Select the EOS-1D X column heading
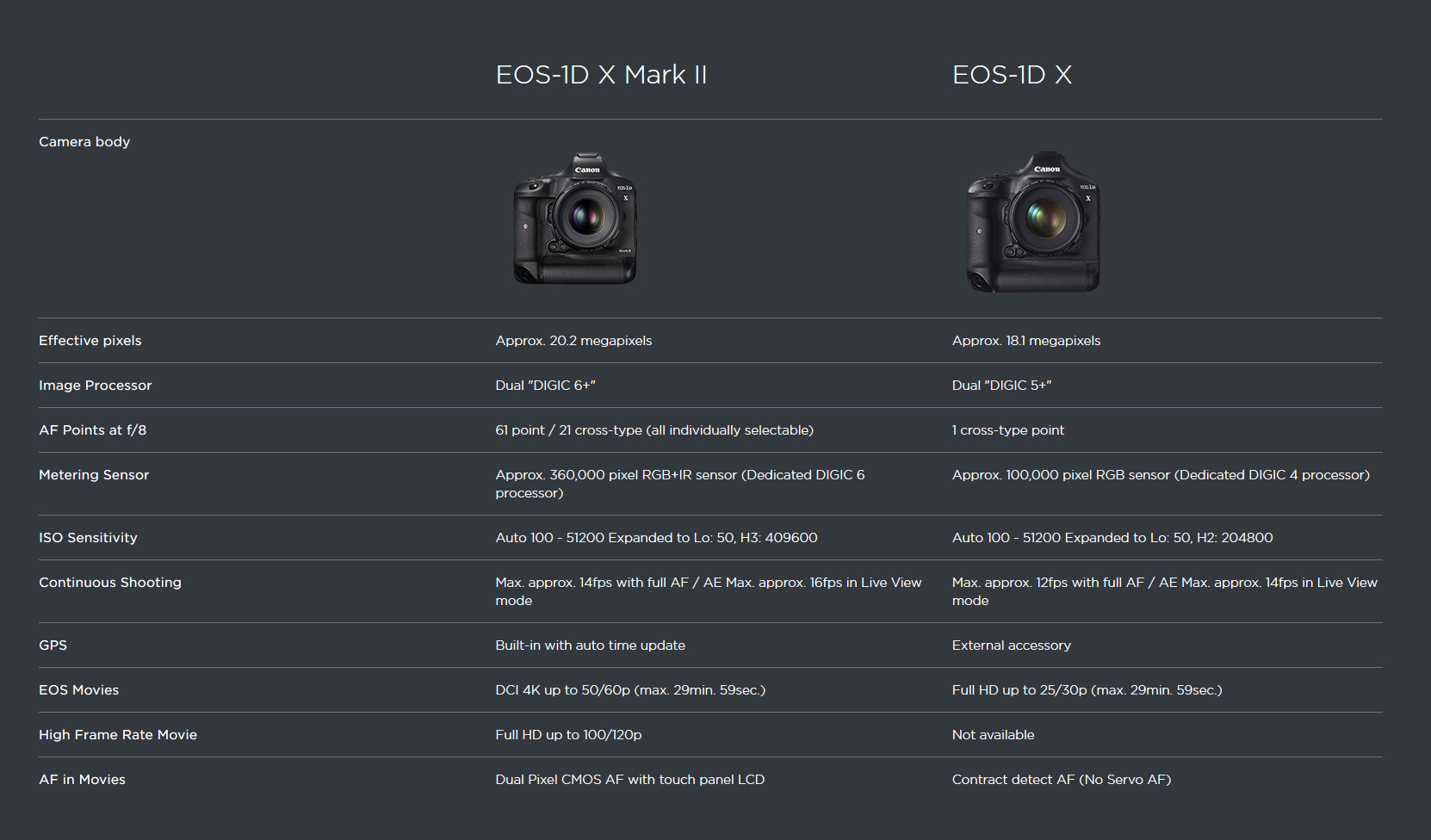This screenshot has width=1431, height=840. tap(1012, 75)
